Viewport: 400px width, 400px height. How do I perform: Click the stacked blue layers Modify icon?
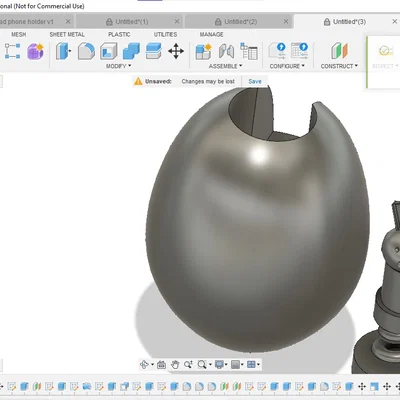(x=154, y=51)
